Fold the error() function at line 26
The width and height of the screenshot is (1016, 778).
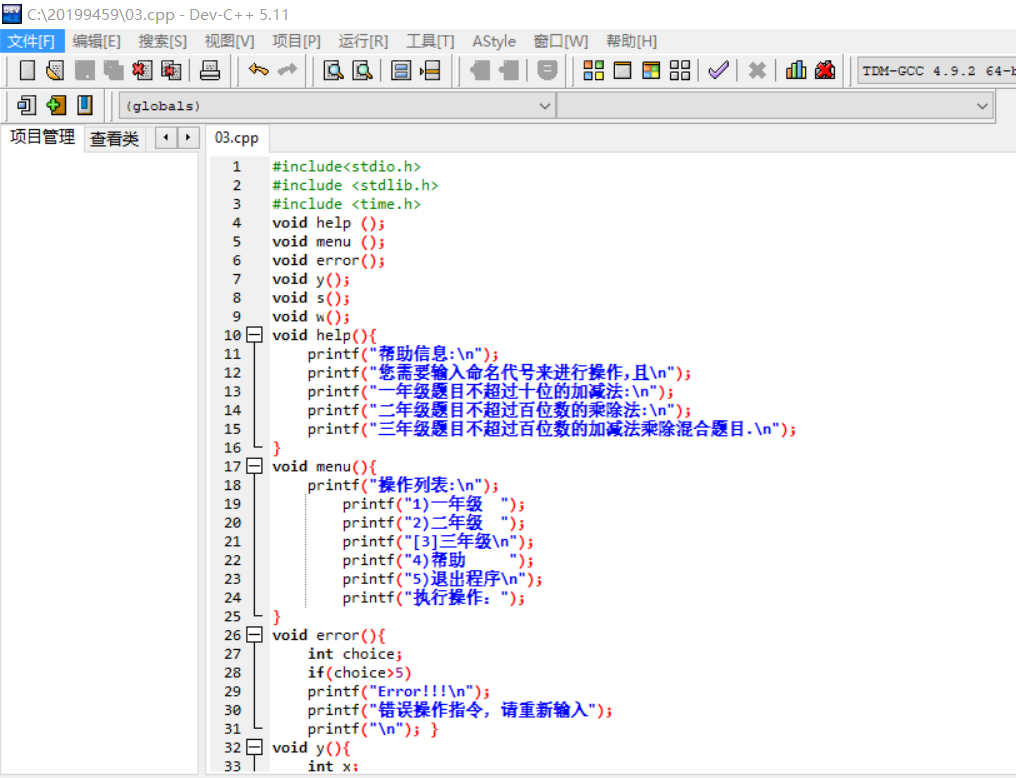click(254, 635)
